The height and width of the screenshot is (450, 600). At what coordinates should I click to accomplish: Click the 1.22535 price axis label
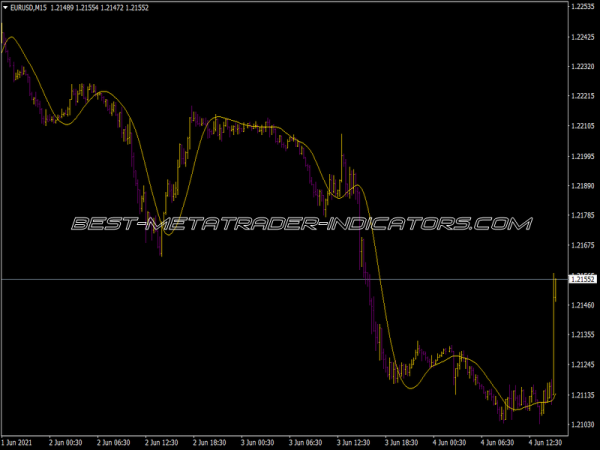(x=582, y=6)
